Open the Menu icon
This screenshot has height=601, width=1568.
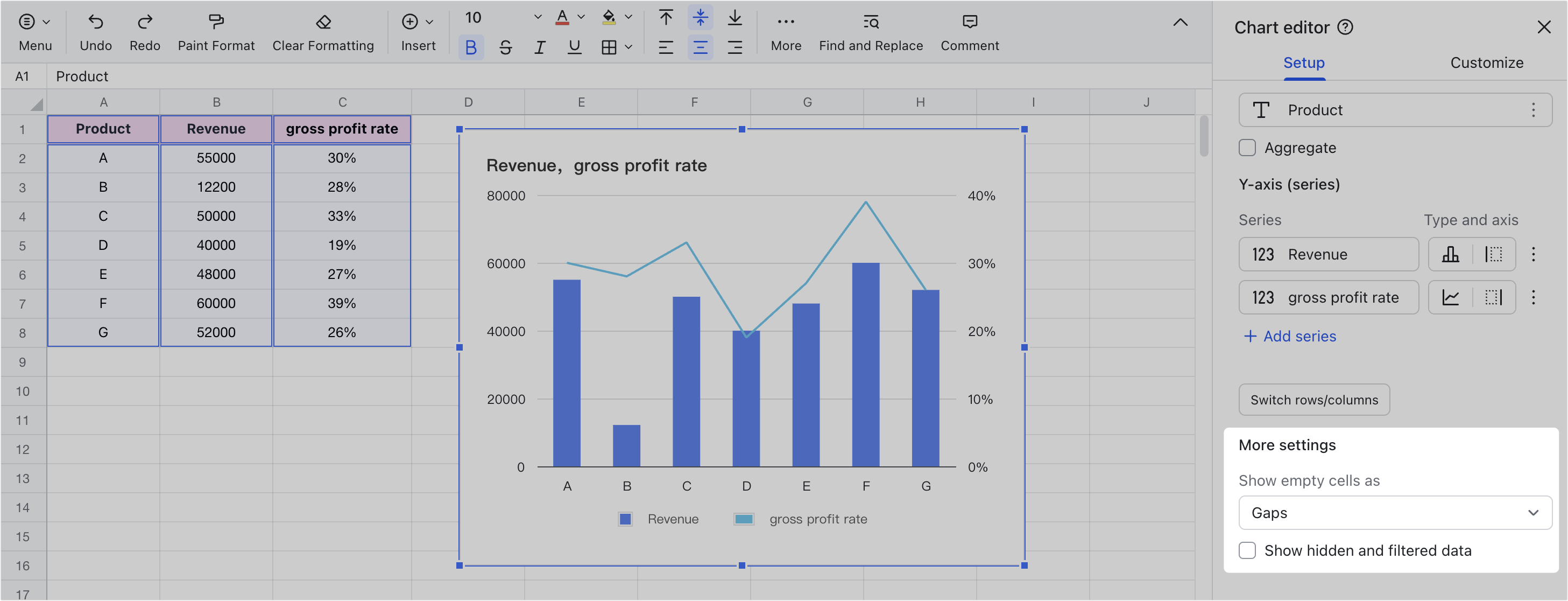click(26, 22)
